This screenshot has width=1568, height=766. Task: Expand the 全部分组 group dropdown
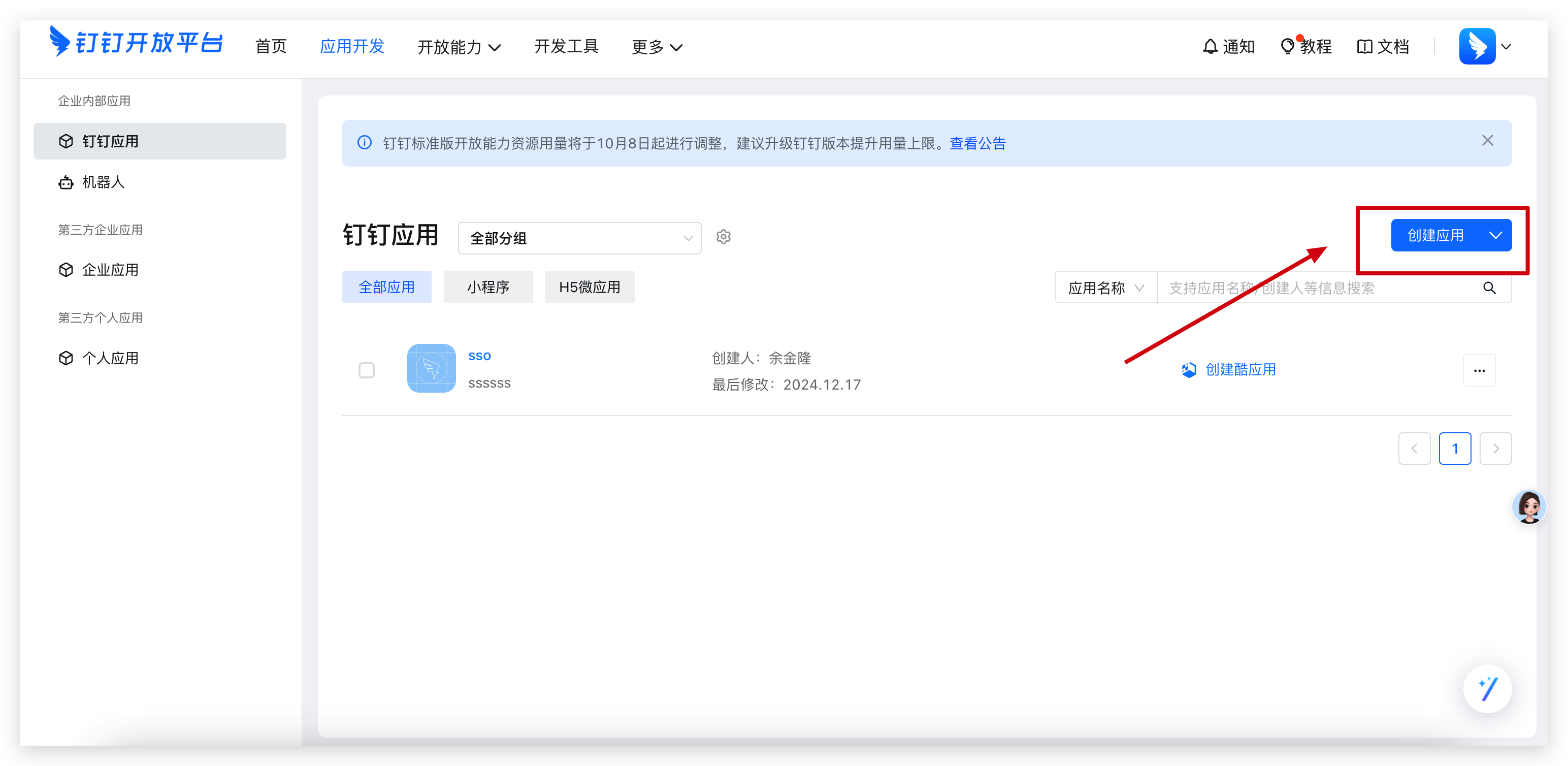579,238
